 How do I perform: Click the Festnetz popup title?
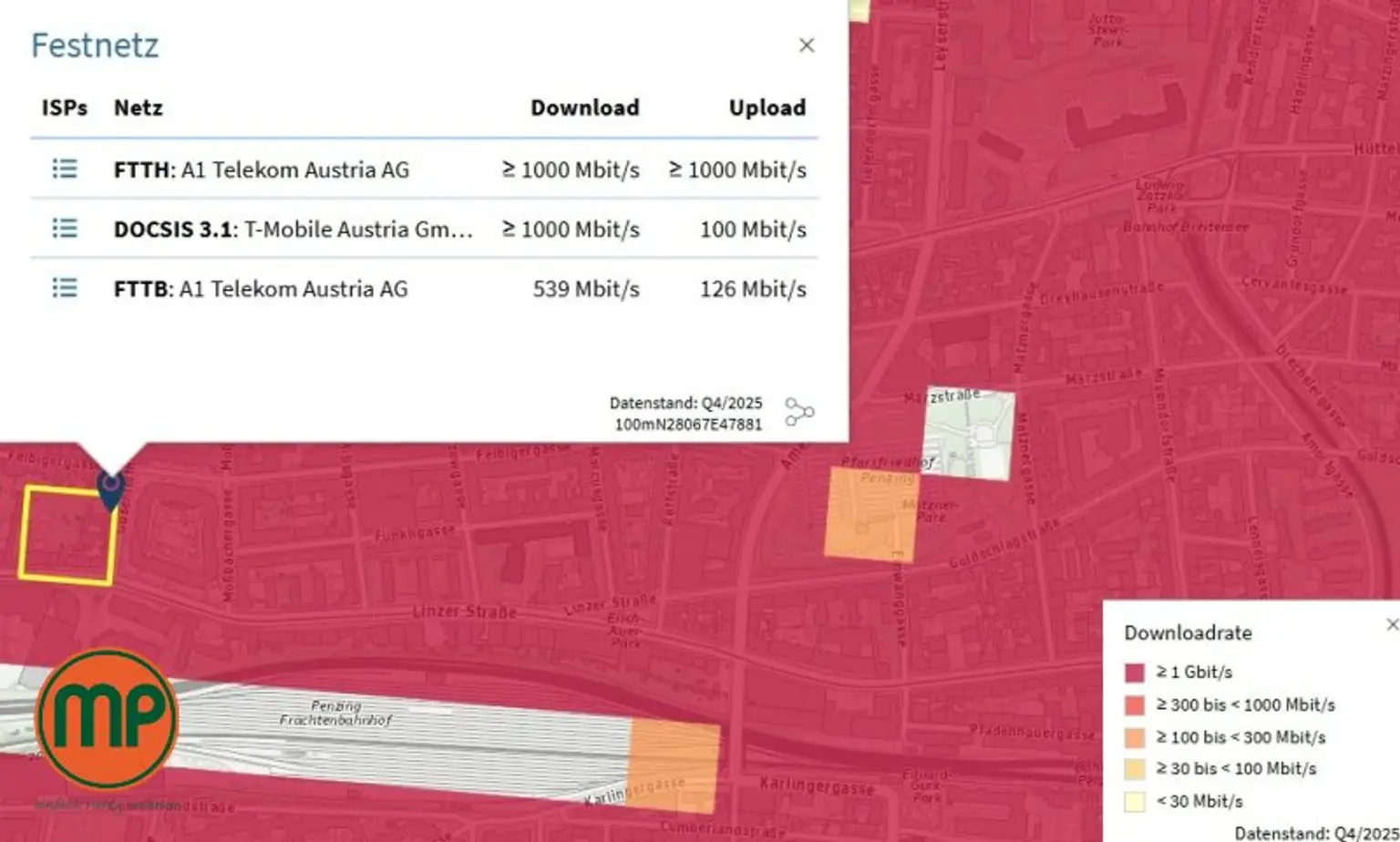click(95, 45)
